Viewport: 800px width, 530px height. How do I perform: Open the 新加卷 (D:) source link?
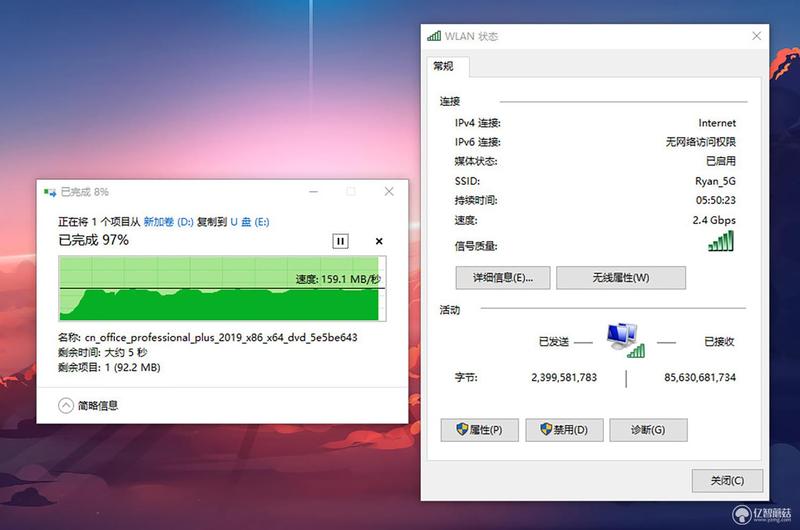coord(168,222)
